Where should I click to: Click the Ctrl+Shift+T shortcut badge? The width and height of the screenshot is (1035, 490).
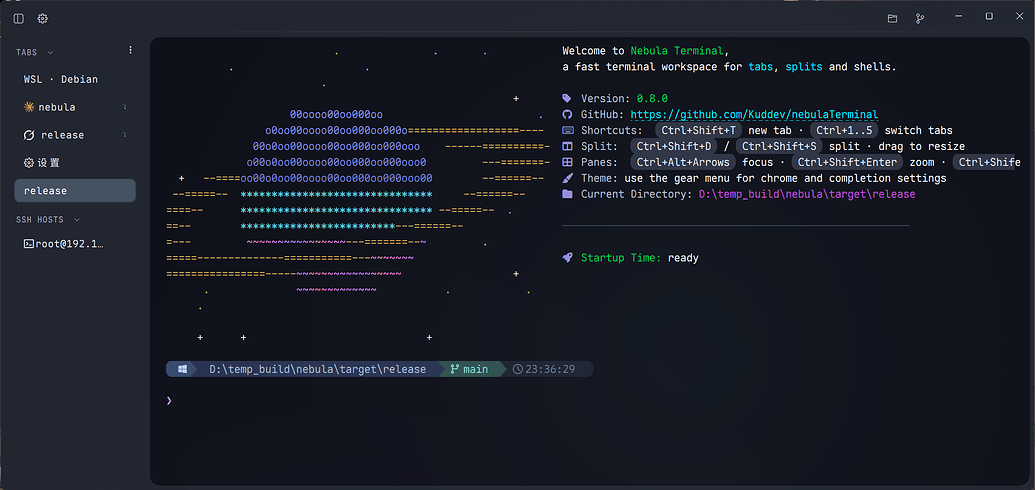[699, 130]
